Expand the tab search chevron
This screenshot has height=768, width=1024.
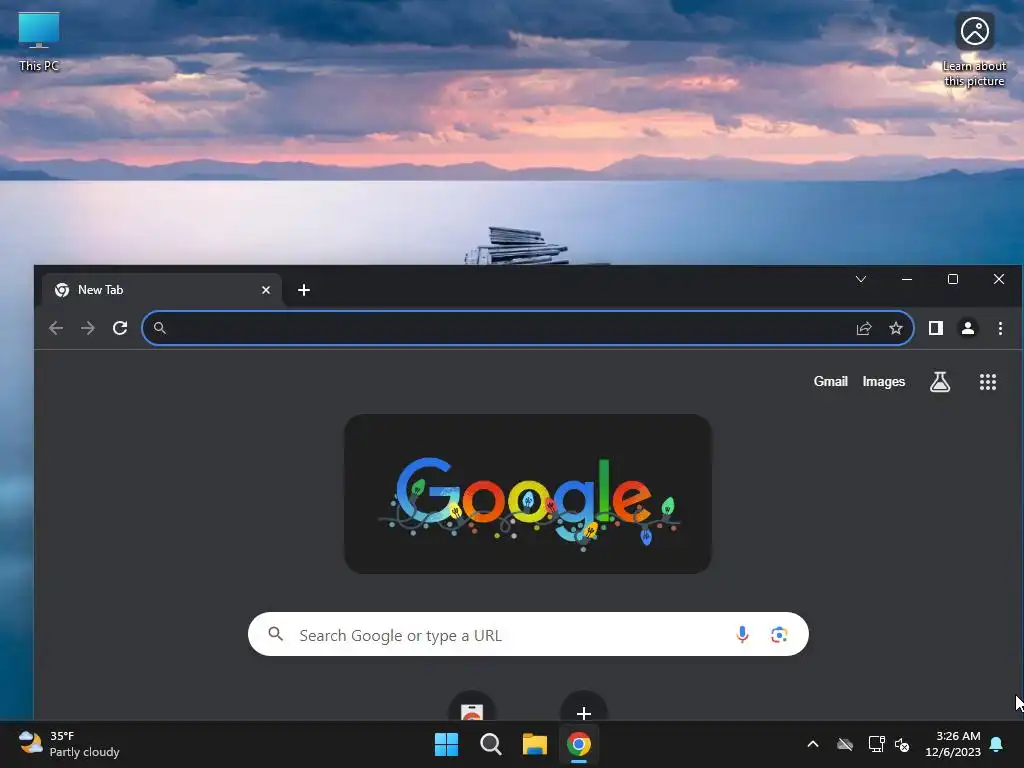pyautogui.click(x=861, y=280)
